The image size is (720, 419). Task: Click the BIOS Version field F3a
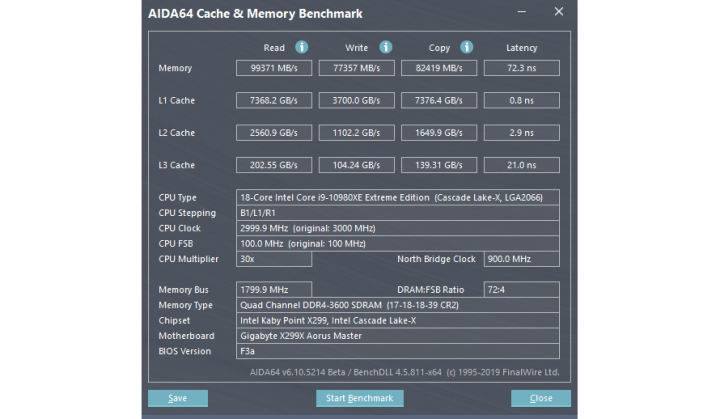click(x=398, y=351)
